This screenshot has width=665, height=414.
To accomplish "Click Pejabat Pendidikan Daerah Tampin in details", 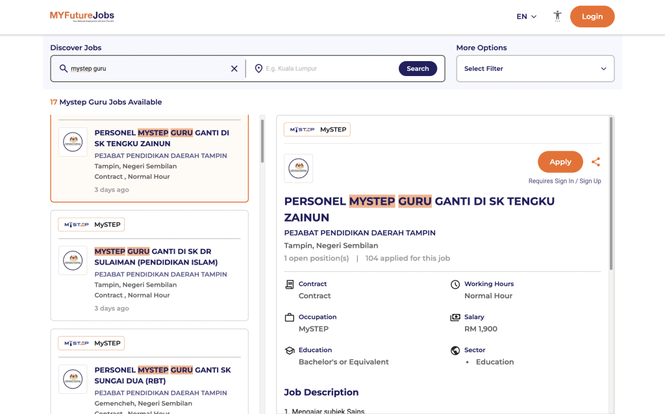I will (360, 233).
